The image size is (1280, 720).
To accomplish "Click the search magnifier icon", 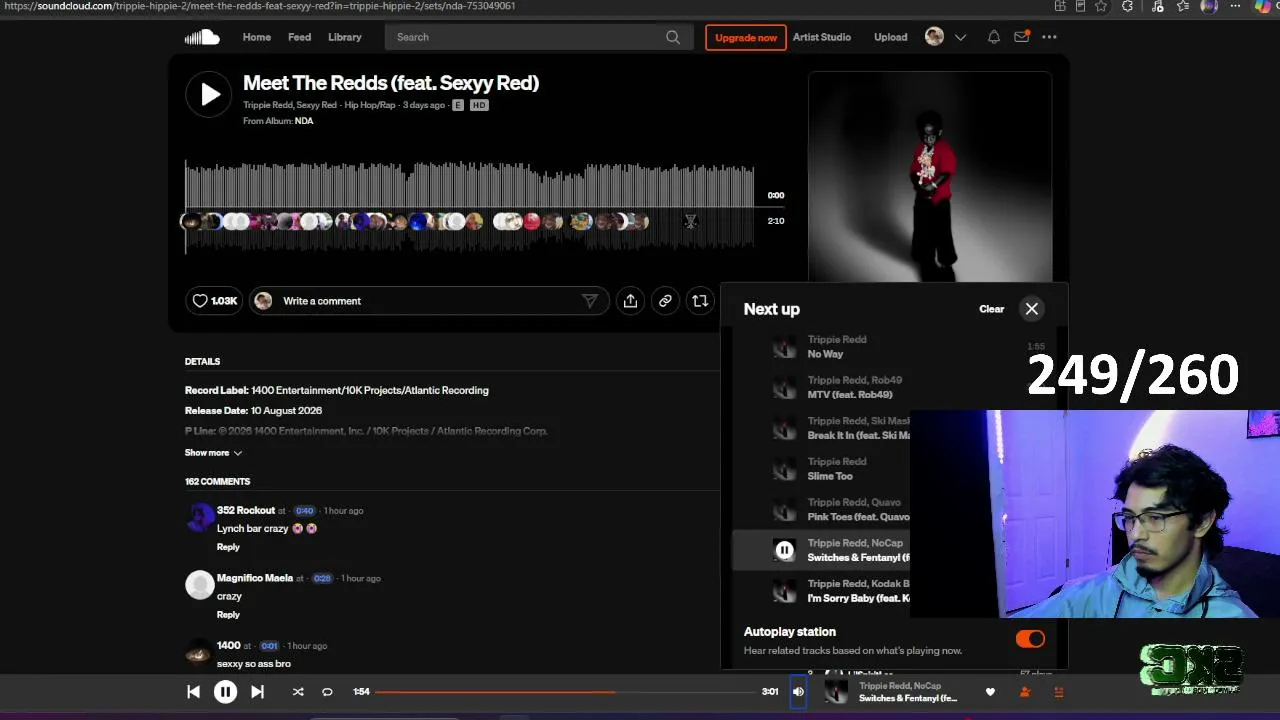I will click(x=673, y=37).
